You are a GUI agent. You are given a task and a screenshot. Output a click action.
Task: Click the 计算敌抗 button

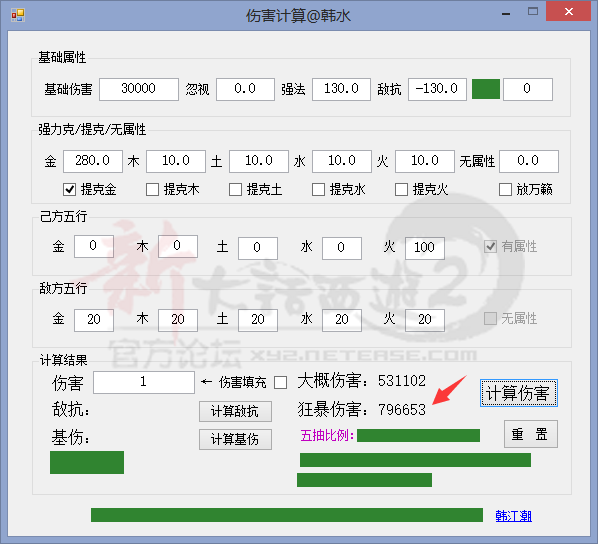click(x=235, y=411)
